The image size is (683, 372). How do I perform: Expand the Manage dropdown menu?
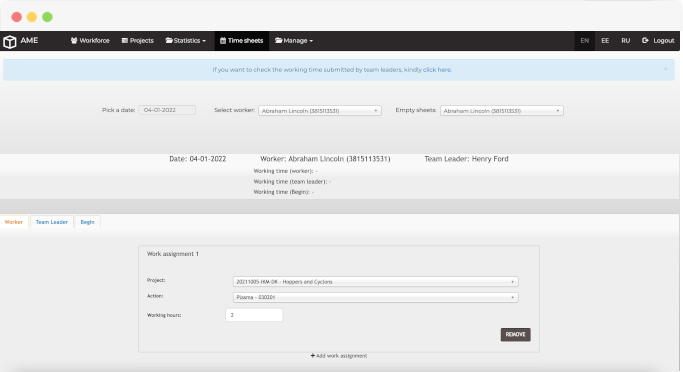tap(294, 41)
